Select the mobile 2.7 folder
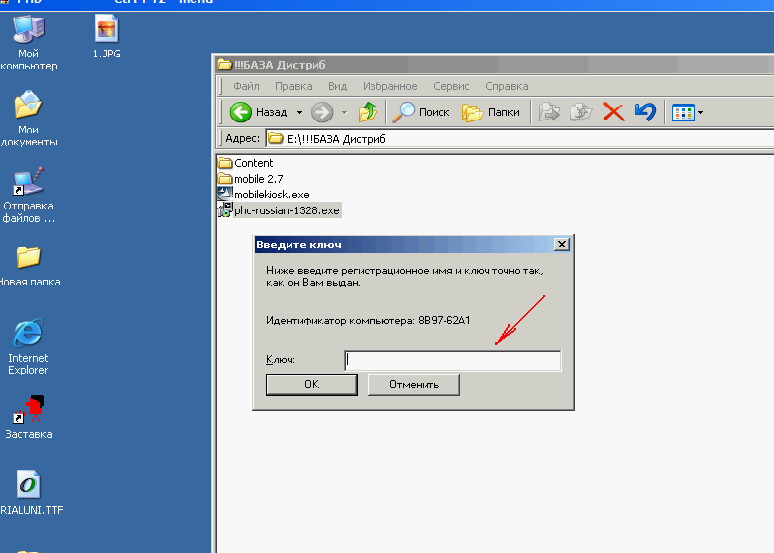Viewport: 774px width, 553px height. point(251,179)
